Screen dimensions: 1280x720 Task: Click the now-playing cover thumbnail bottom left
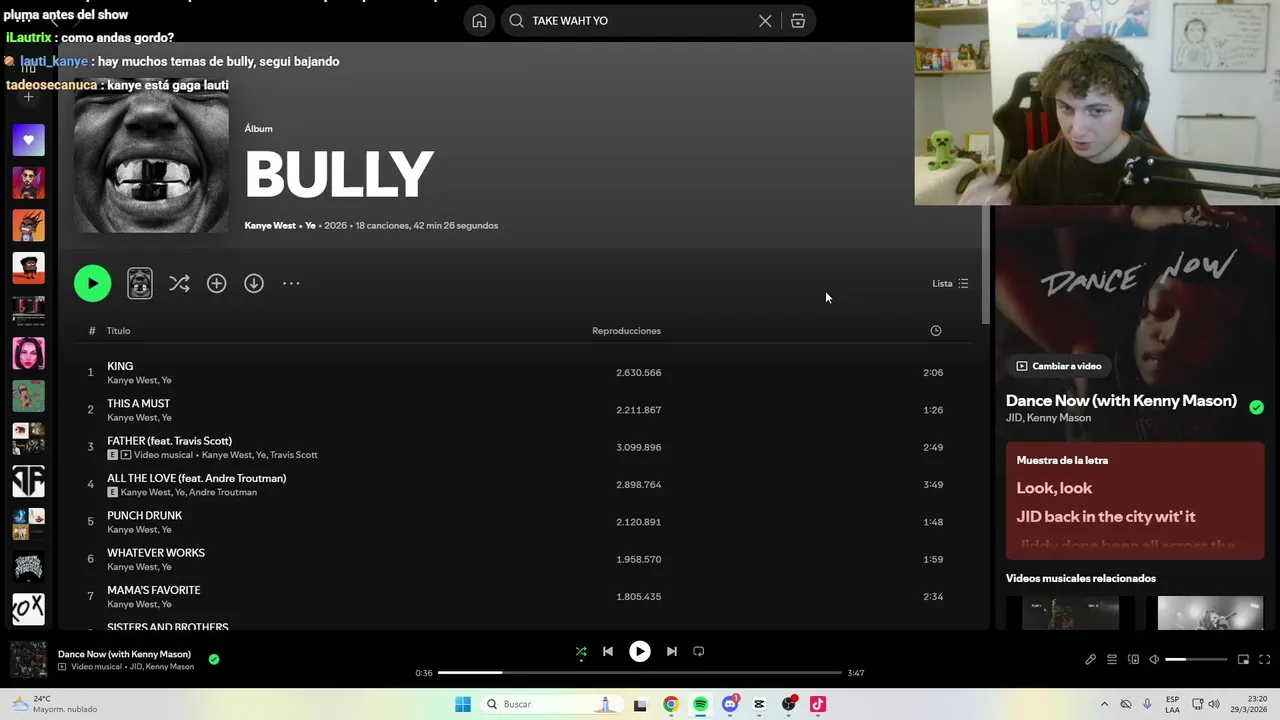pyautogui.click(x=28, y=660)
